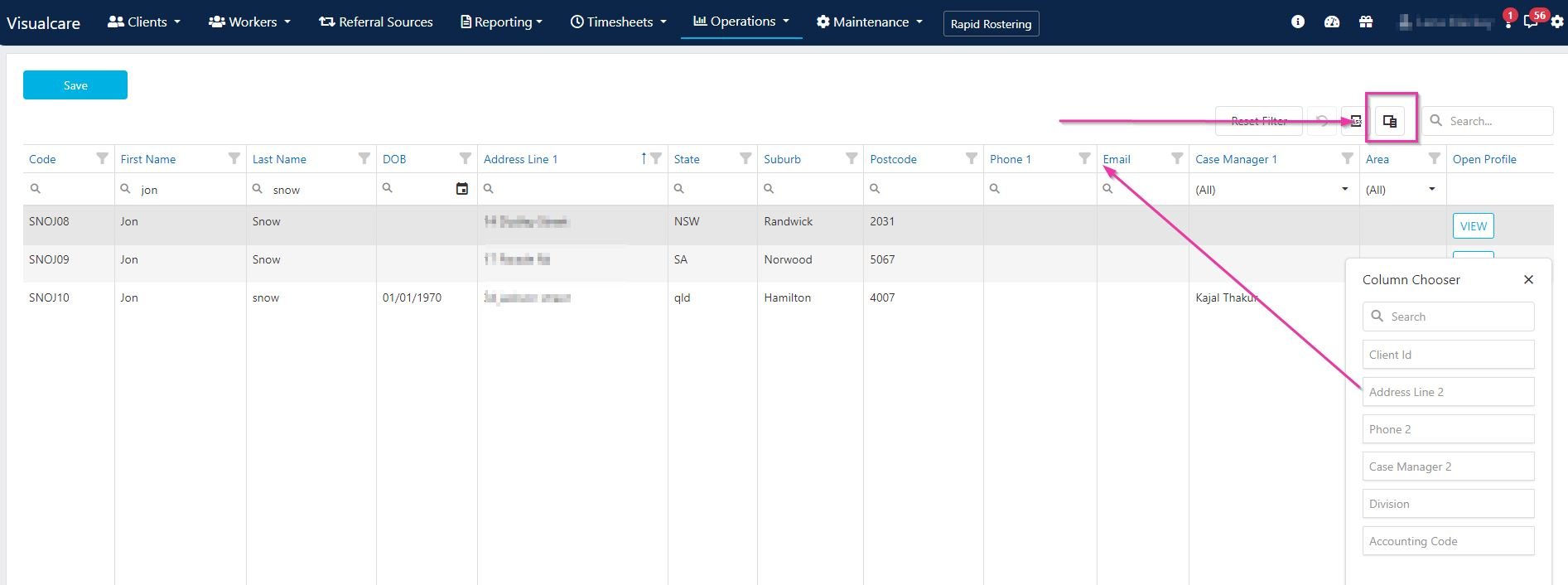Click filter funnel on State column
The image size is (1568, 585).
(745, 158)
